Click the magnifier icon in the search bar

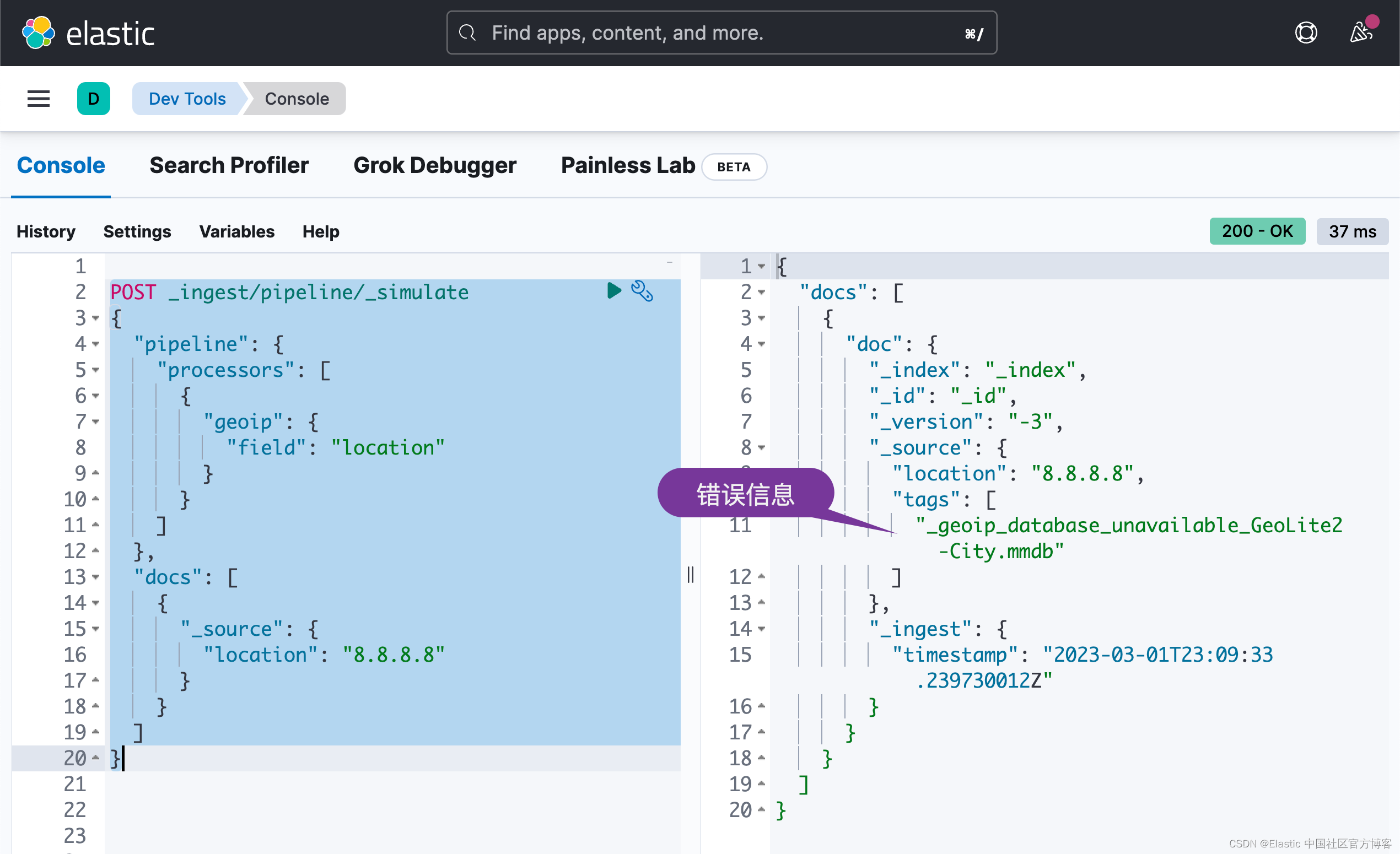(467, 33)
